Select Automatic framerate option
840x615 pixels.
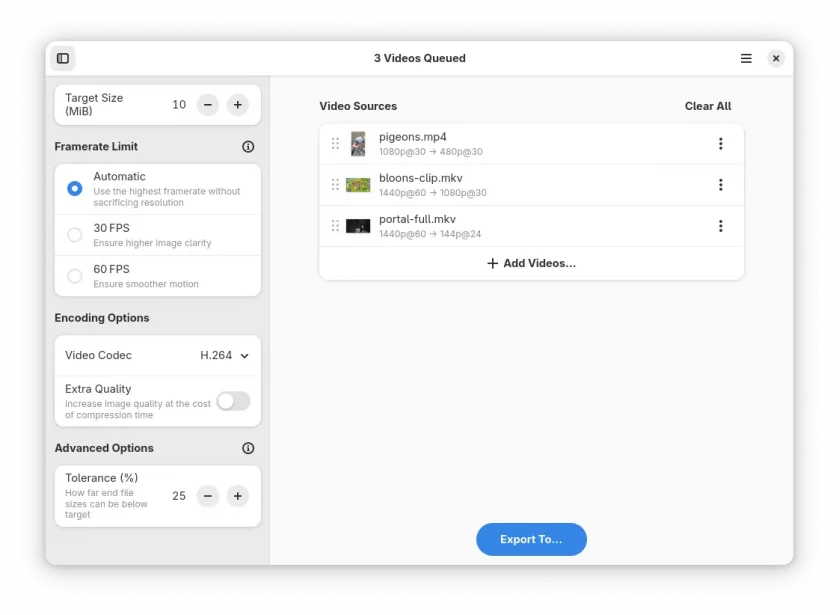click(74, 189)
